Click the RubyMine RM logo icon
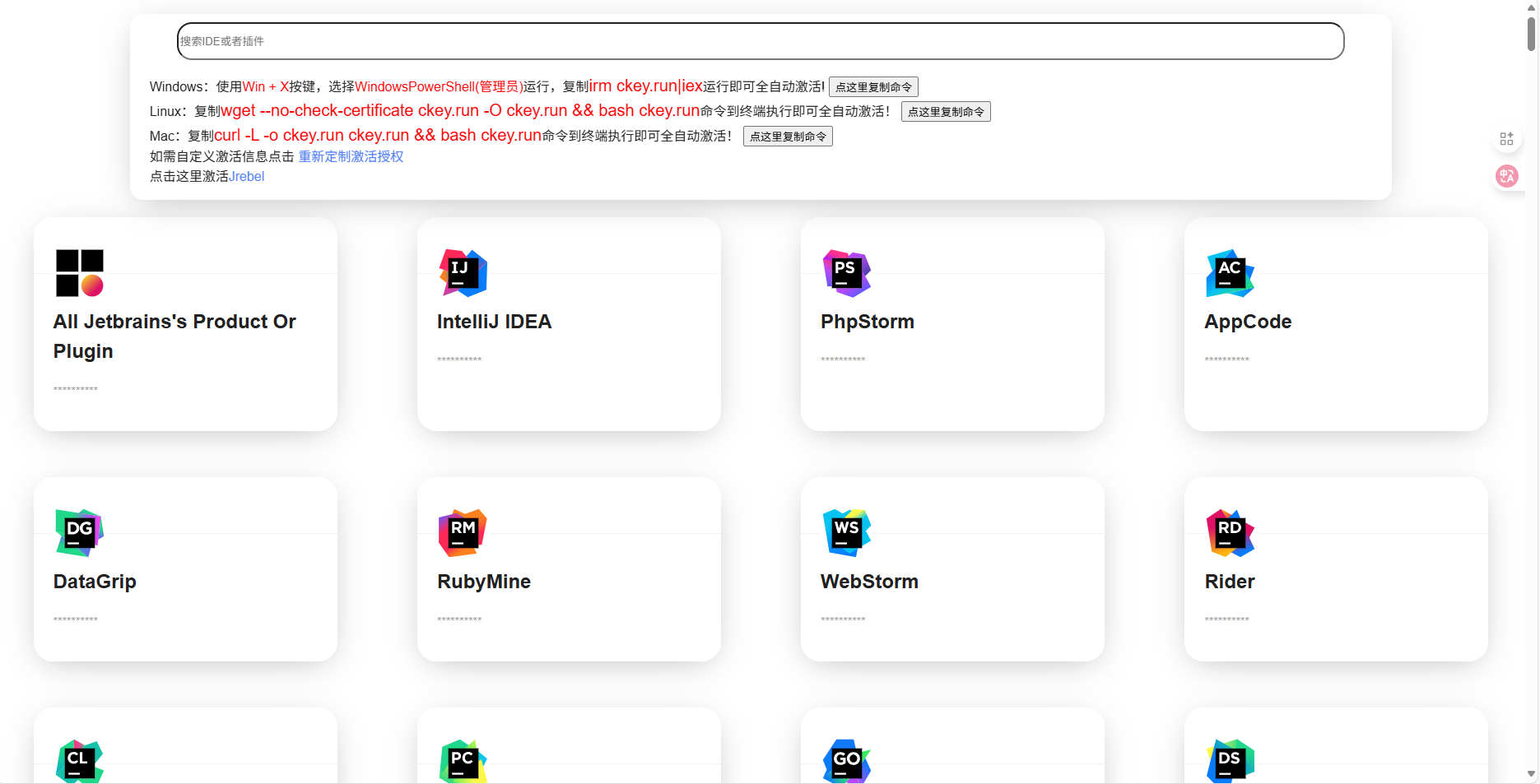 point(463,533)
